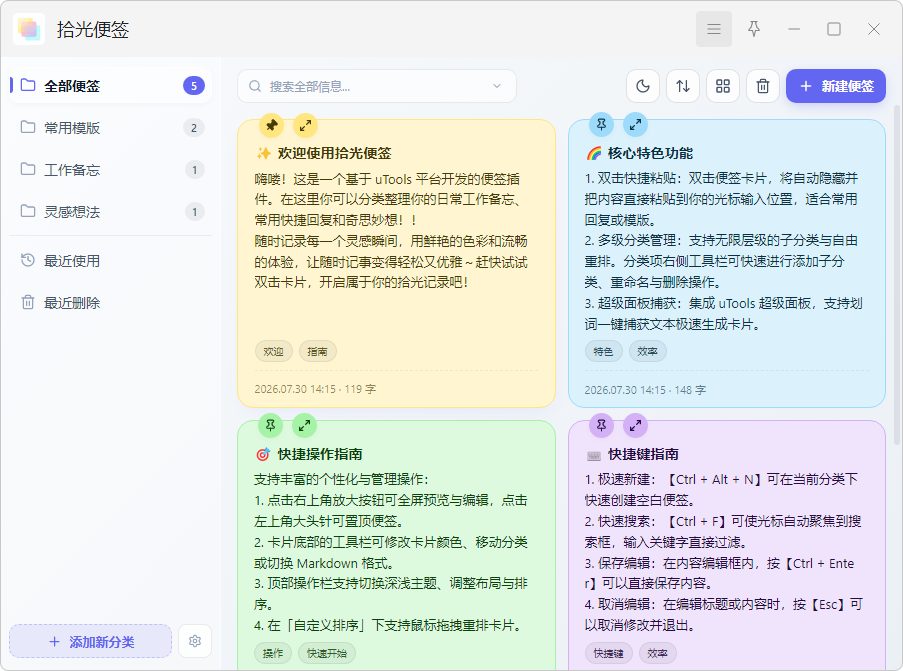Switch the card grid layout view
The height and width of the screenshot is (671, 903).
click(x=723, y=86)
